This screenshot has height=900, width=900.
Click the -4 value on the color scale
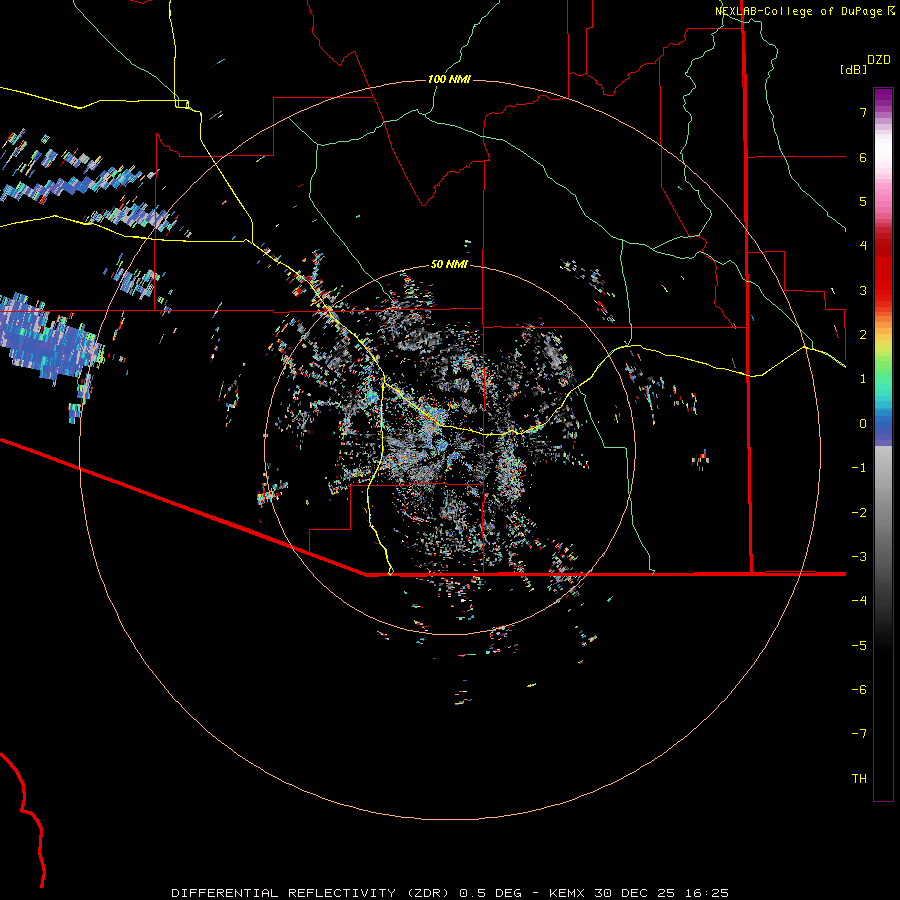pos(859,601)
